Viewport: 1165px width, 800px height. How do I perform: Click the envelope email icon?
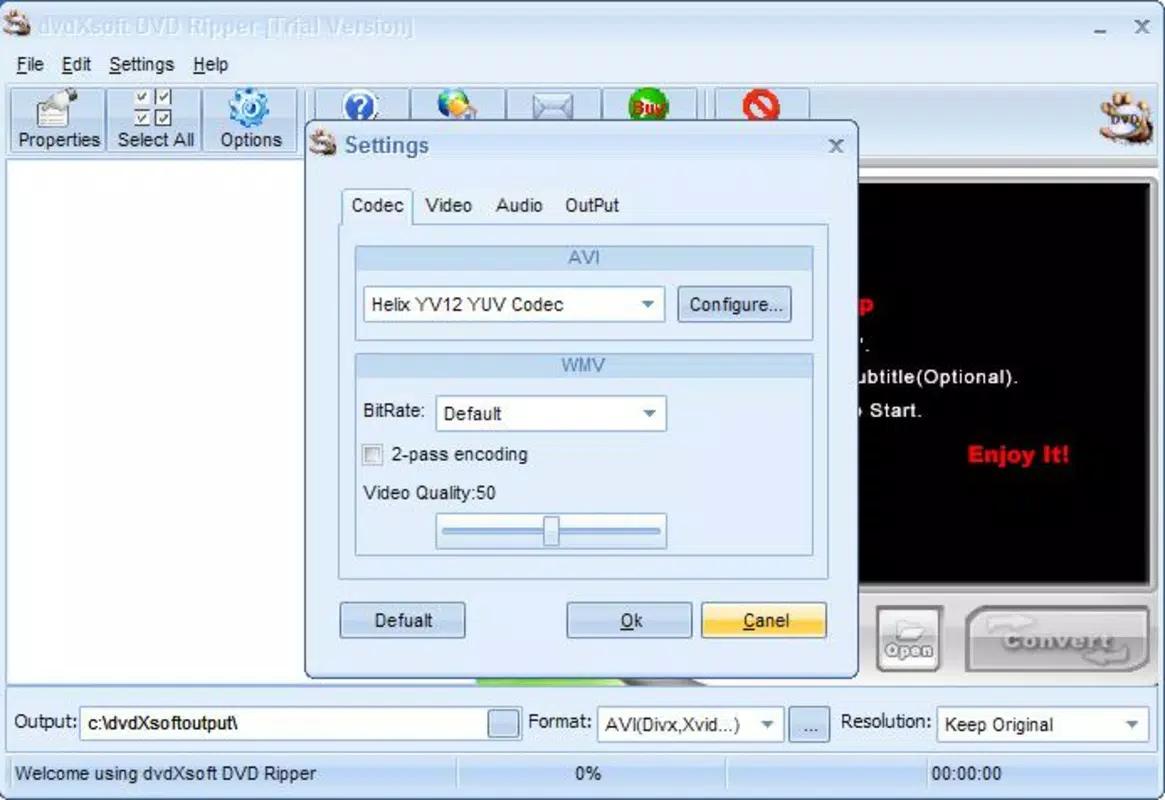pos(553,106)
